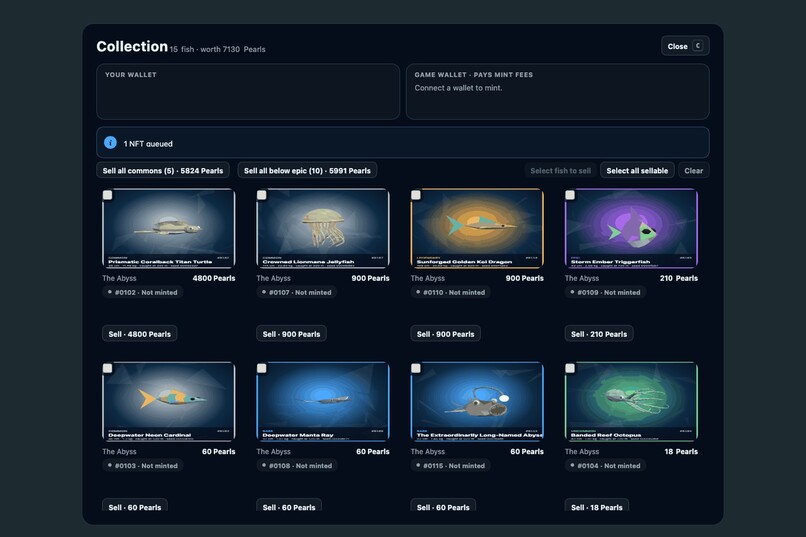Tick the checkbox on Prismatic Coralback Titan Turtle

[107, 195]
